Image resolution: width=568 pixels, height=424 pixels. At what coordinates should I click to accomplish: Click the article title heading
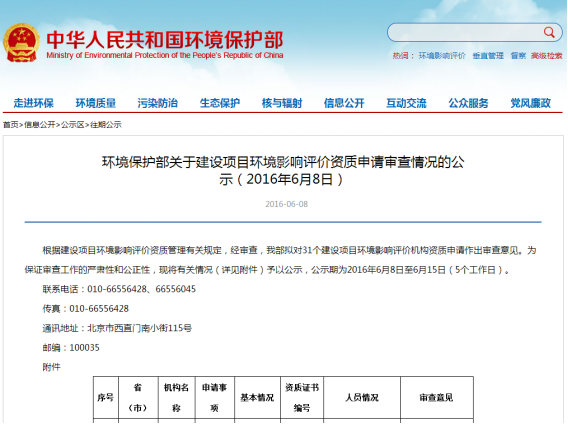(283, 170)
